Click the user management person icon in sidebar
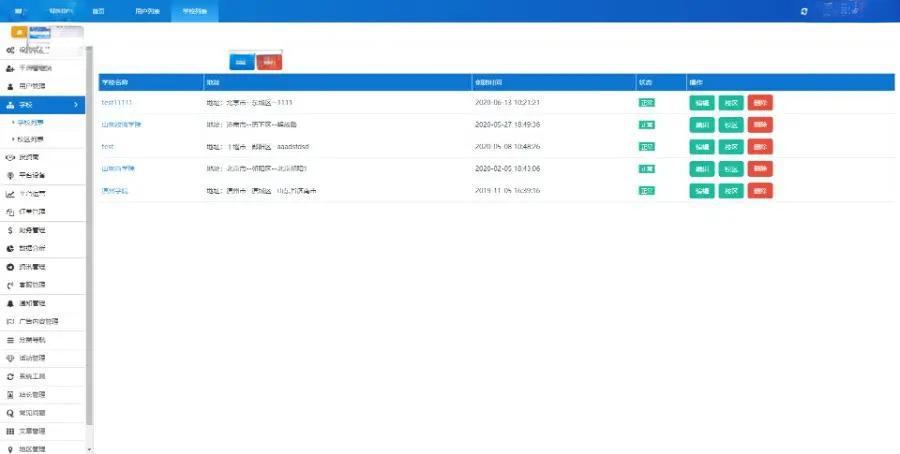The width and height of the screenshot is (900, 454). tap(10, 86)
